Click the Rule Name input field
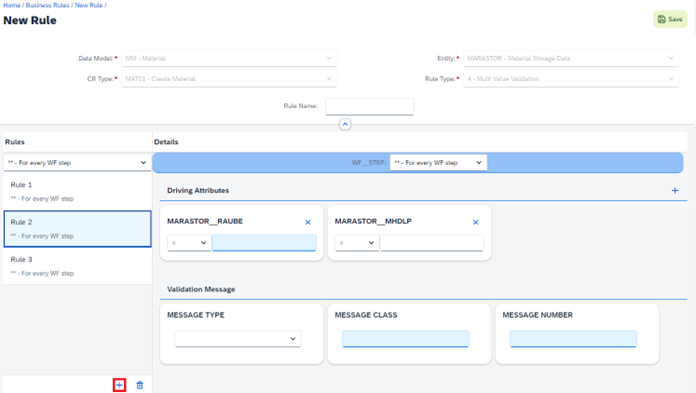Screen dimensions: 696x393 [369, 107]
